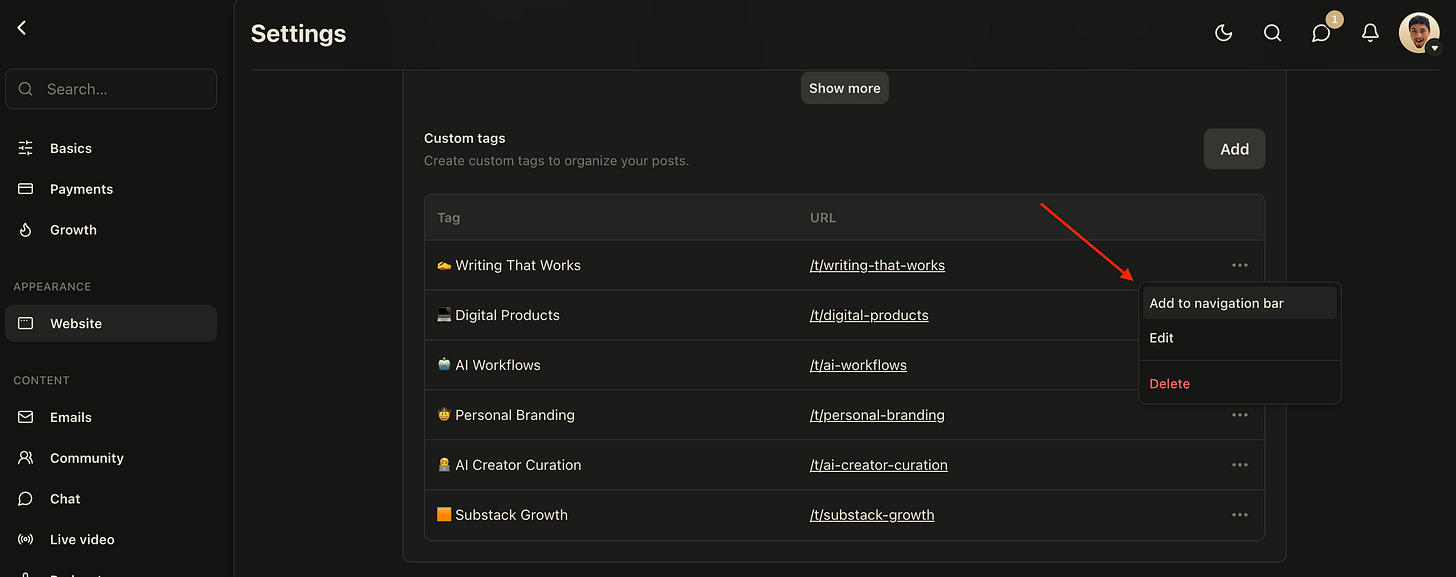Open profile avatar menu
This screenshot has height=577, width=1456.
1419,33
